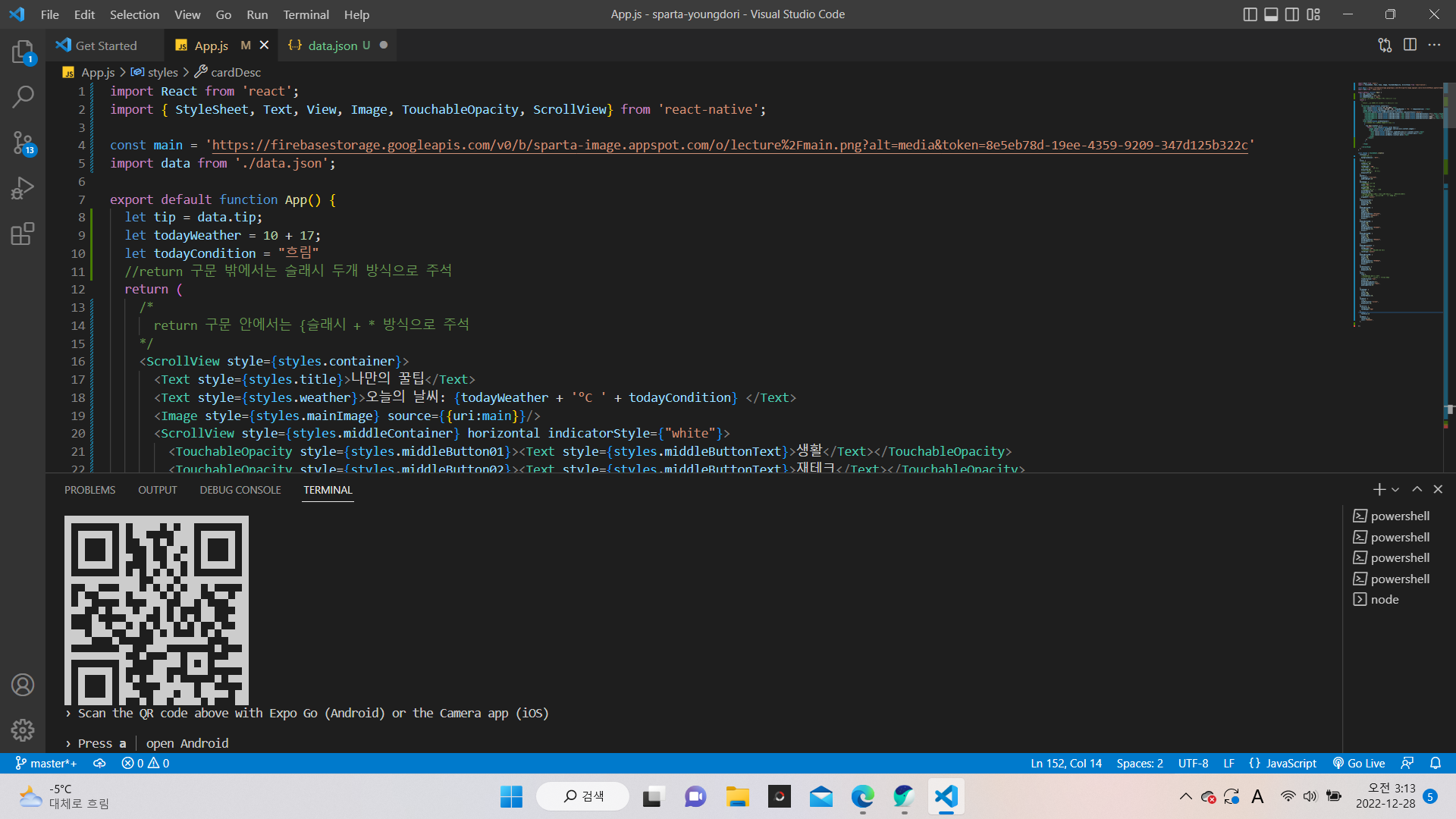Viewport: 1456px width, 819px height.
Task: Show hidden system tray icons
Action: tap(1185, 796)
